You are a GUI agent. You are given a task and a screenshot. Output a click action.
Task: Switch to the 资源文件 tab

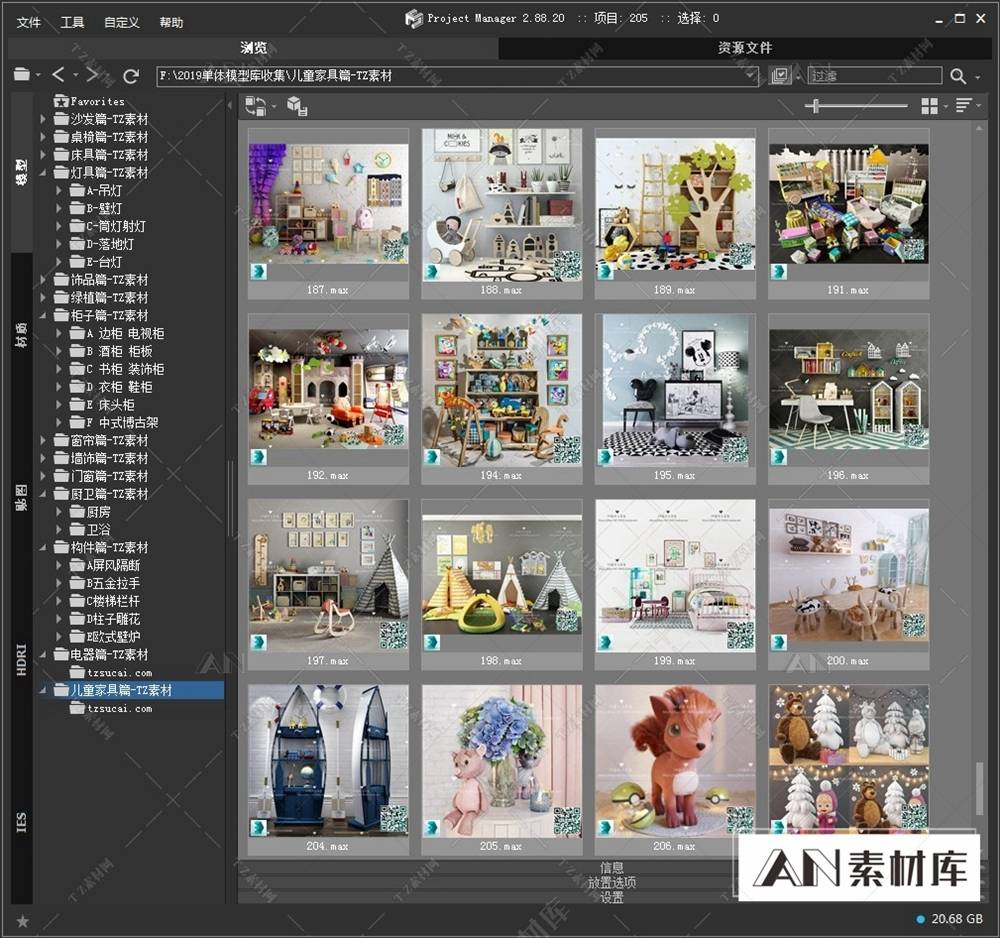(x=745, y=48)
